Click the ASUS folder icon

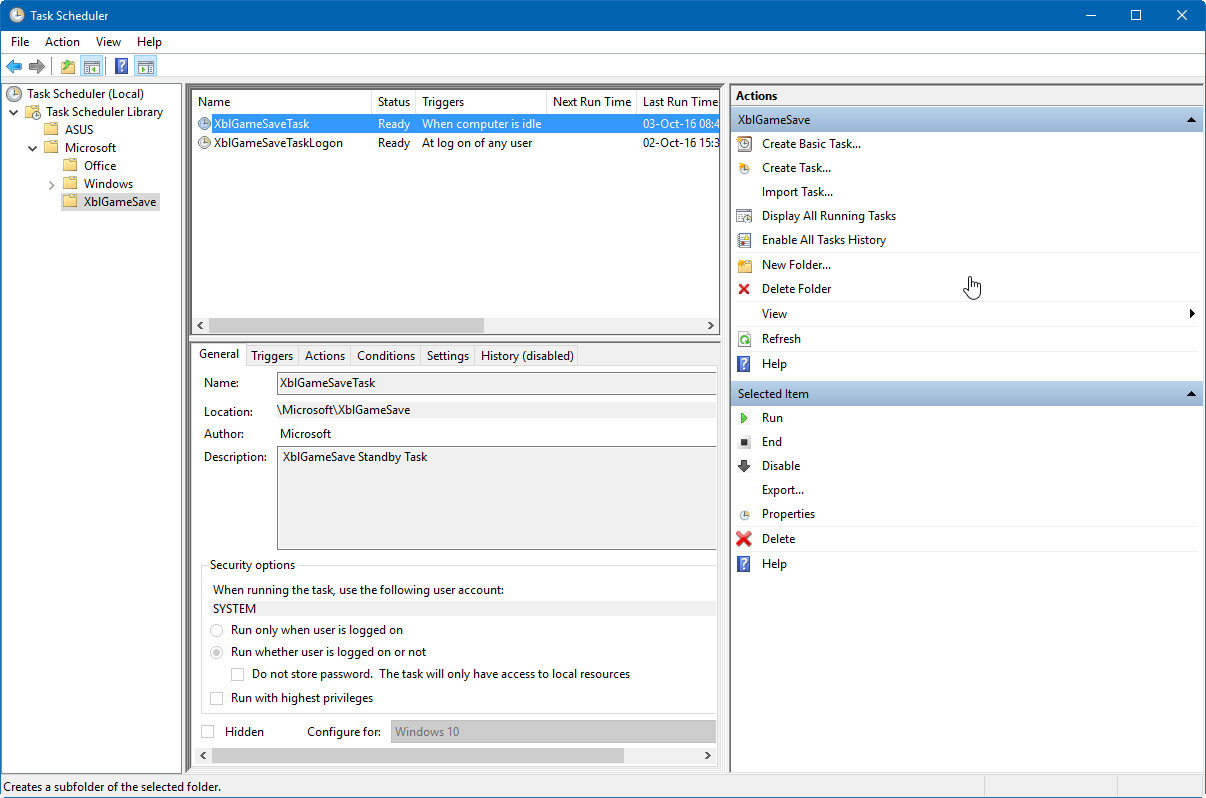(51, 130)
